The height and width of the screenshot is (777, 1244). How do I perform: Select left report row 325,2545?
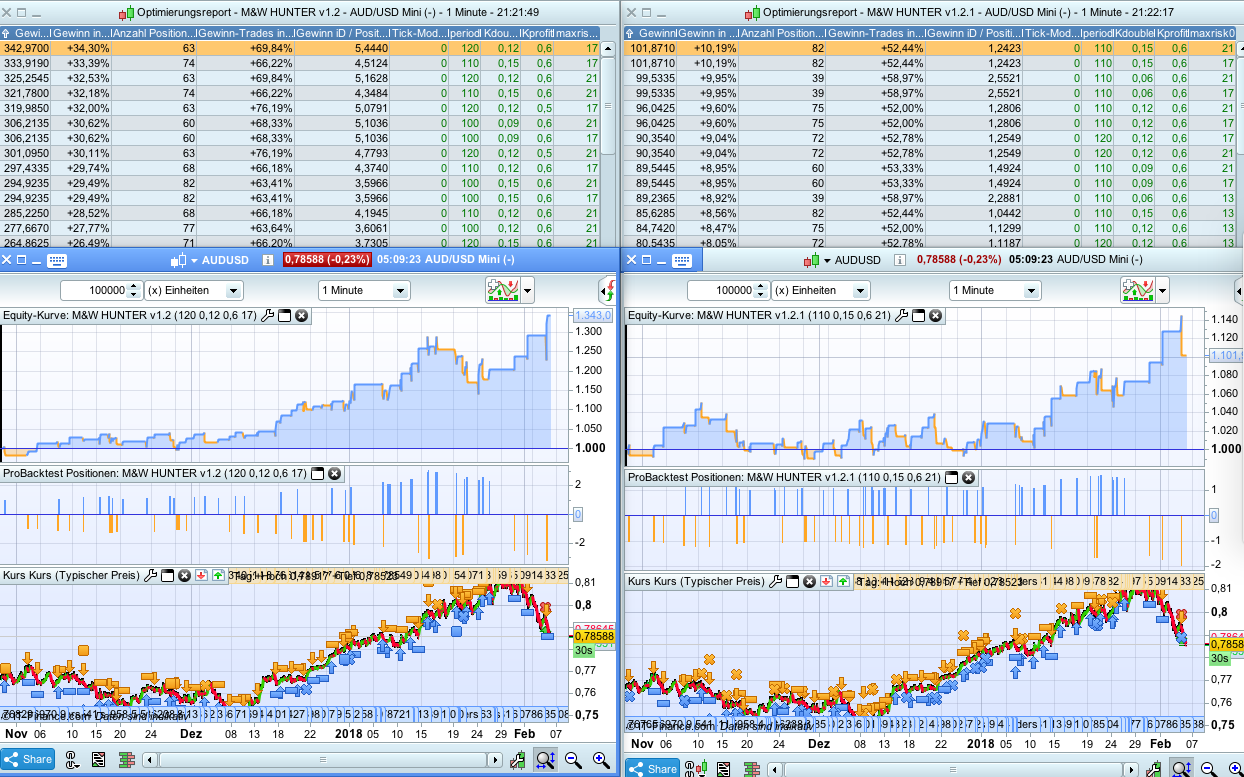[300, 76]
